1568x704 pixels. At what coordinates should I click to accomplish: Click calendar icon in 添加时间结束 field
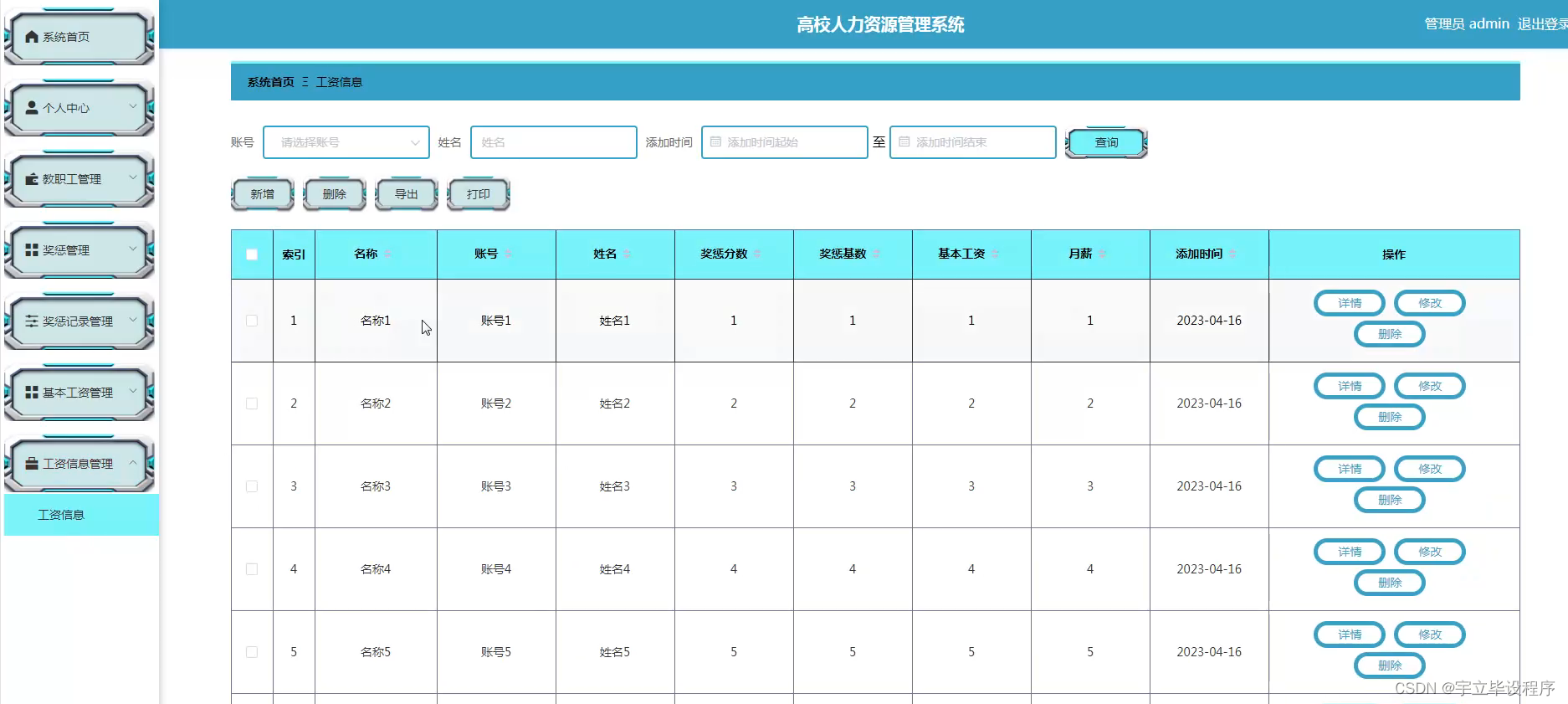click(904, 142)
